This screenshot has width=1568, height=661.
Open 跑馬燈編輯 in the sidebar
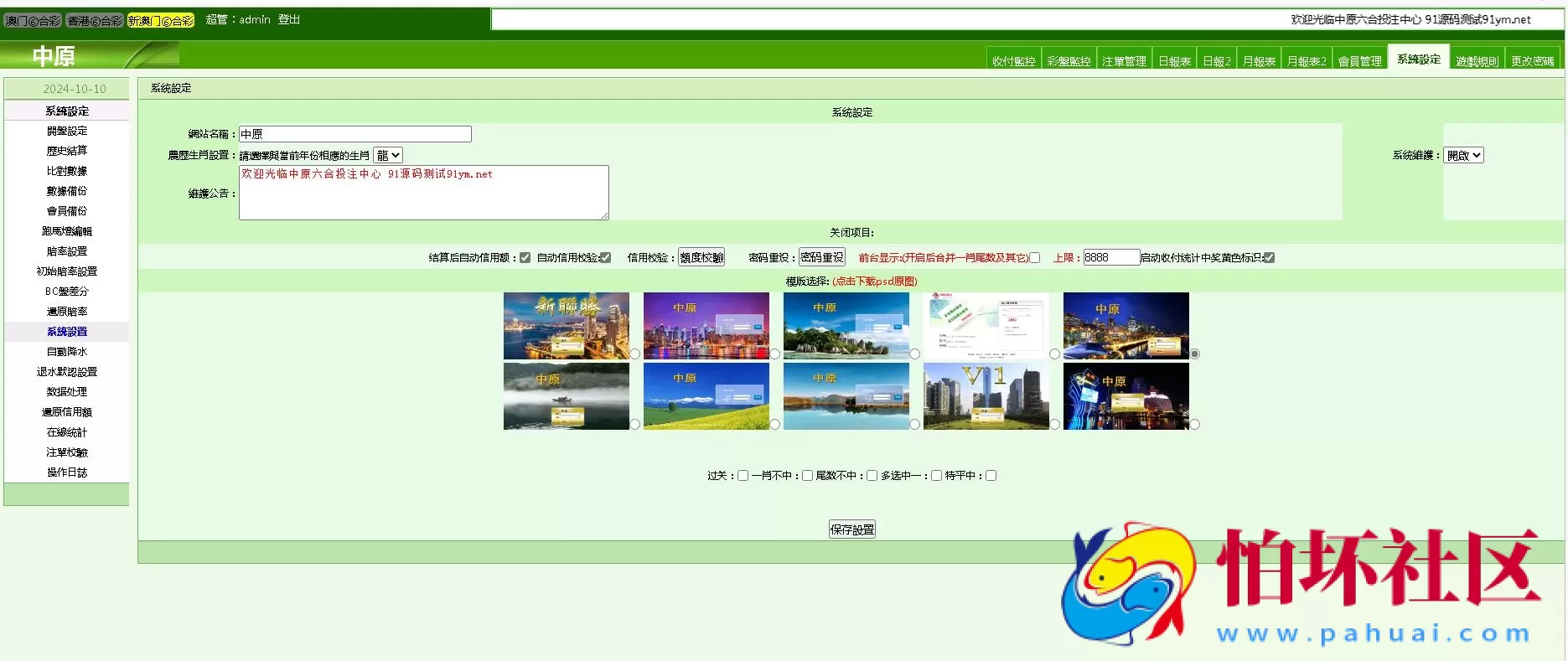(67, 231)
